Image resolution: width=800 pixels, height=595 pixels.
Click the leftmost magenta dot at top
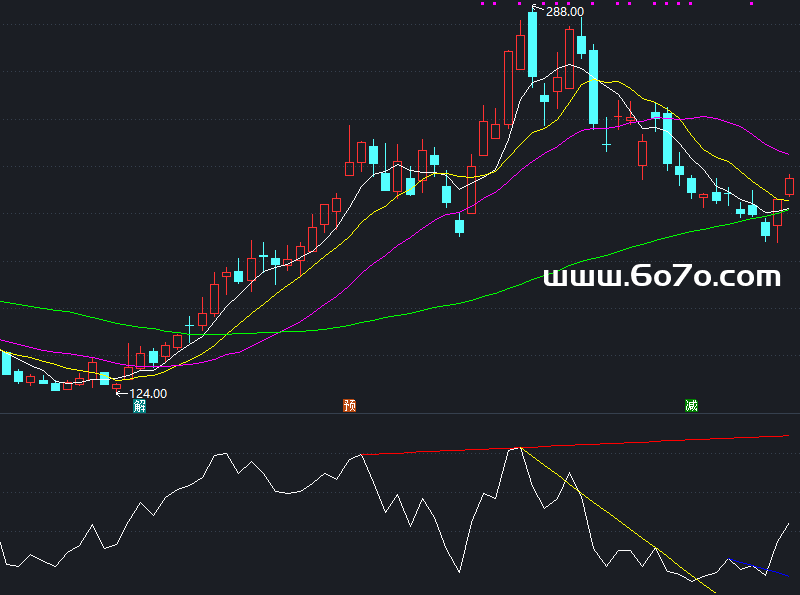click(483, 4)
